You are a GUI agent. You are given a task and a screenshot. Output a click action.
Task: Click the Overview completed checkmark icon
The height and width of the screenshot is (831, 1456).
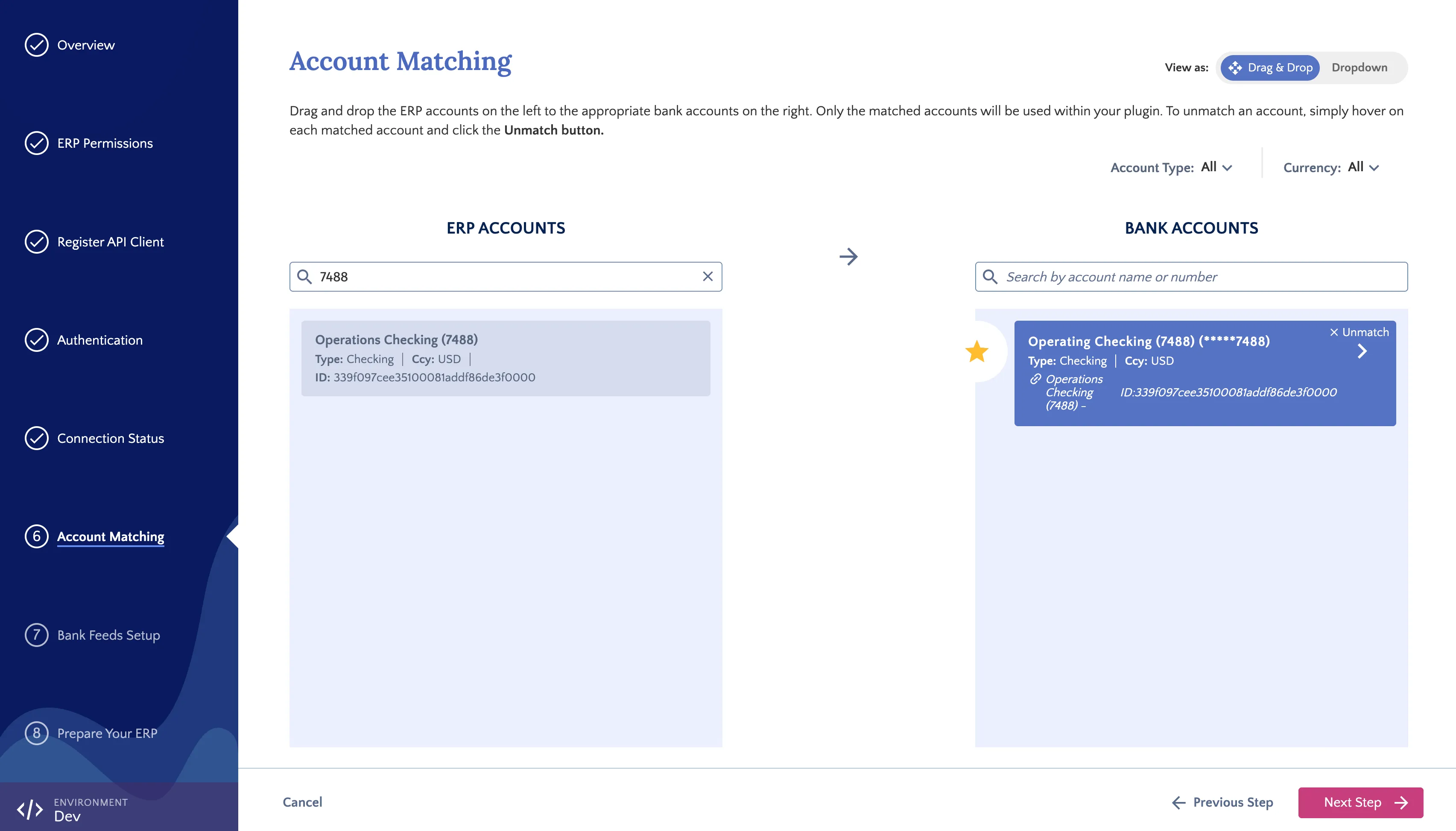point(37,44)
